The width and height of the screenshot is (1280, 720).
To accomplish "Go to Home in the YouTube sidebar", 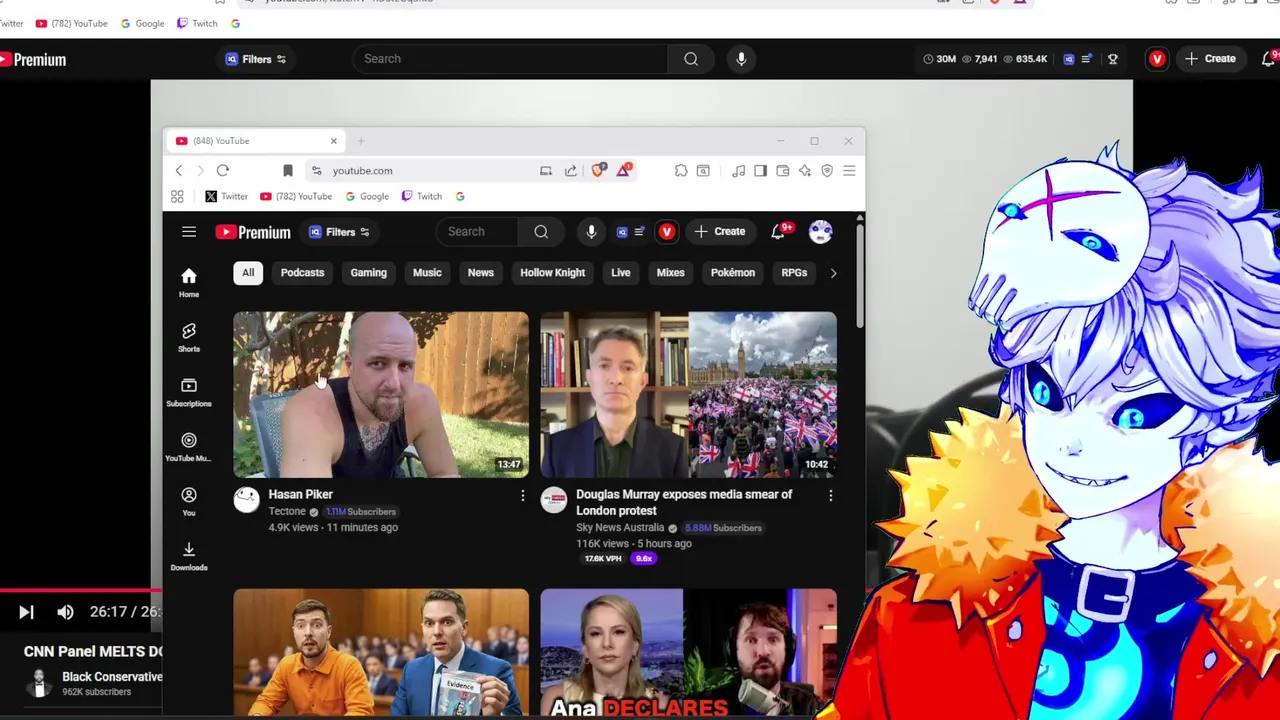I will point(189,283).
